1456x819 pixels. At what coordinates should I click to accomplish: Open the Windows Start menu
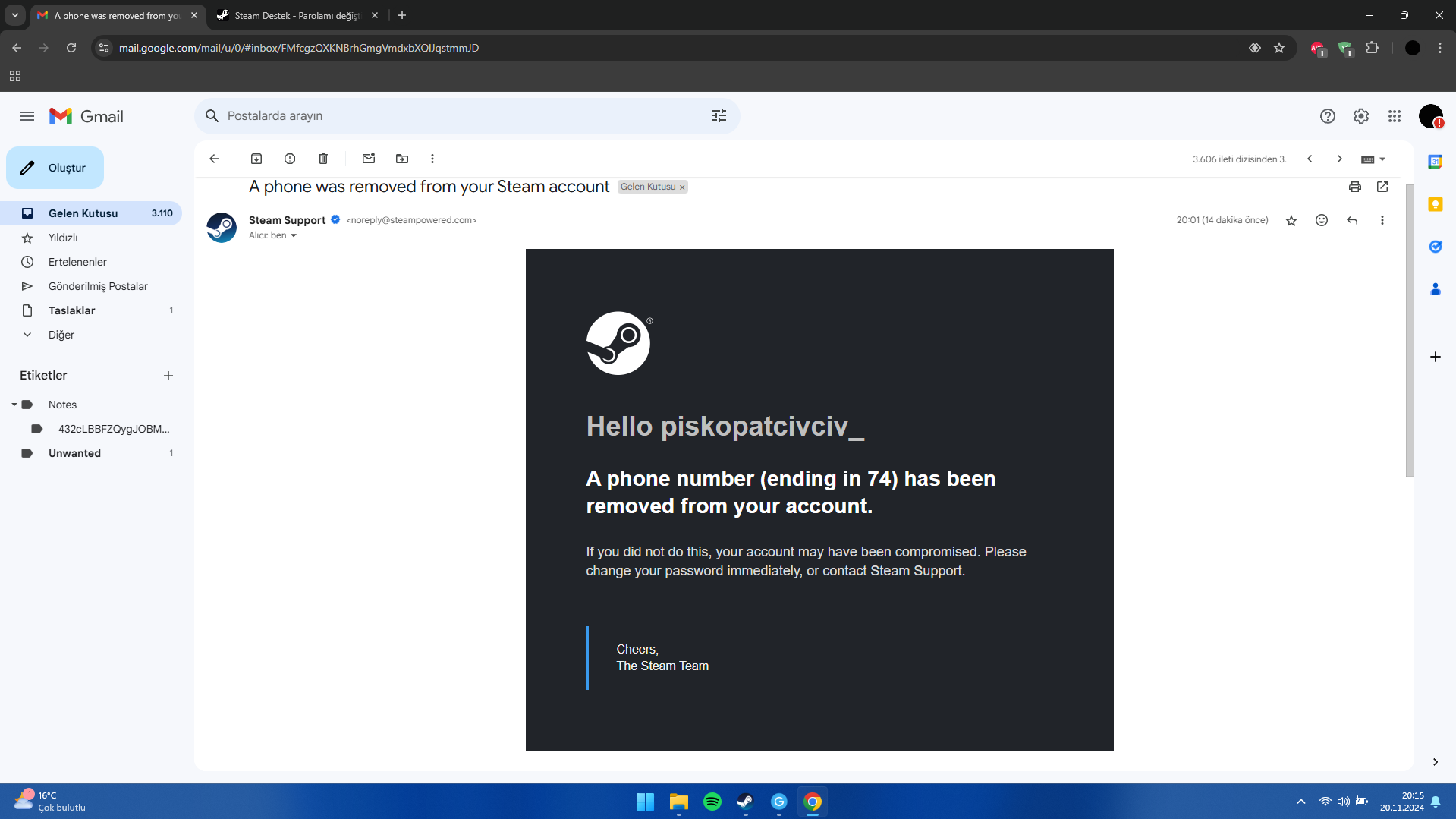coord(646,802)
